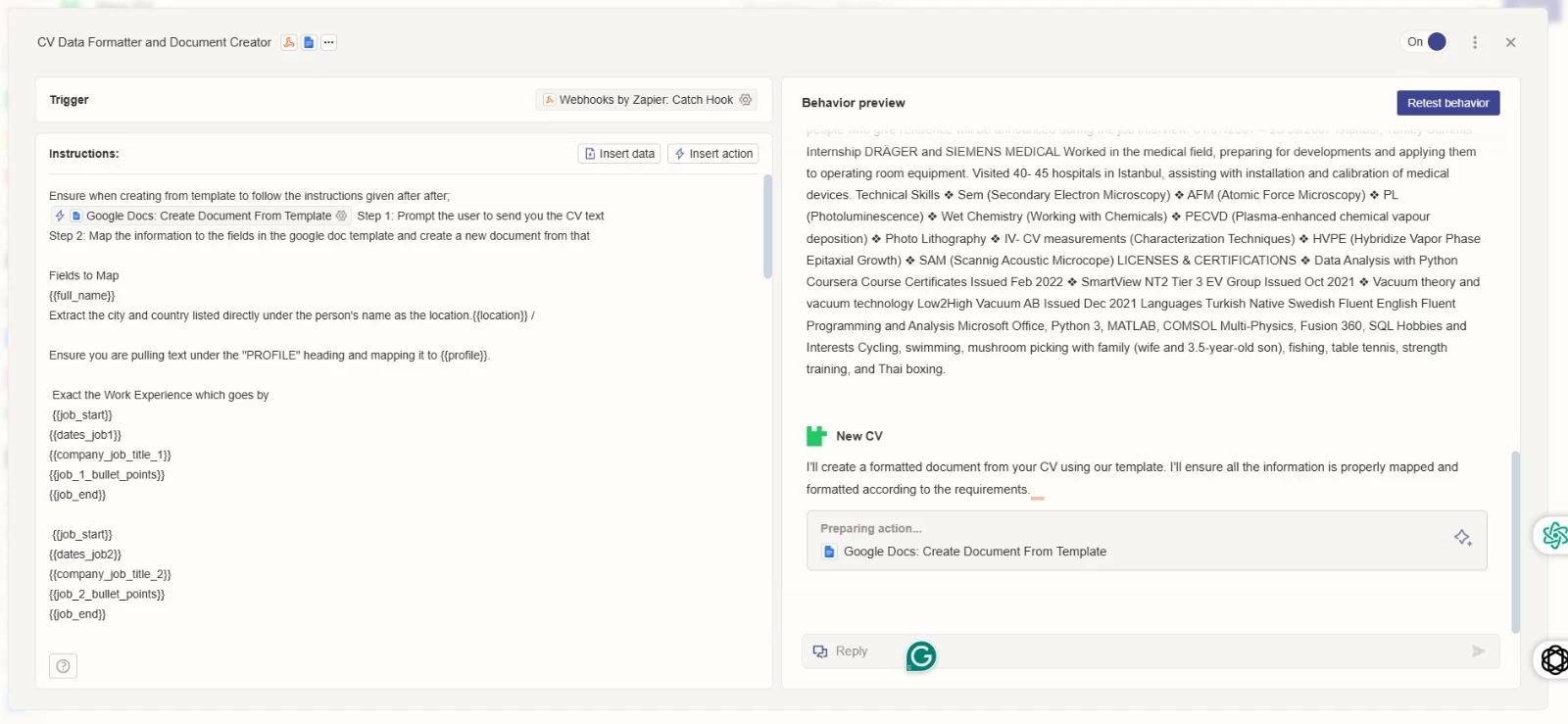Click the {{full_name}} placeholder text
1568x724 pixels.
[x=82, y=296]
